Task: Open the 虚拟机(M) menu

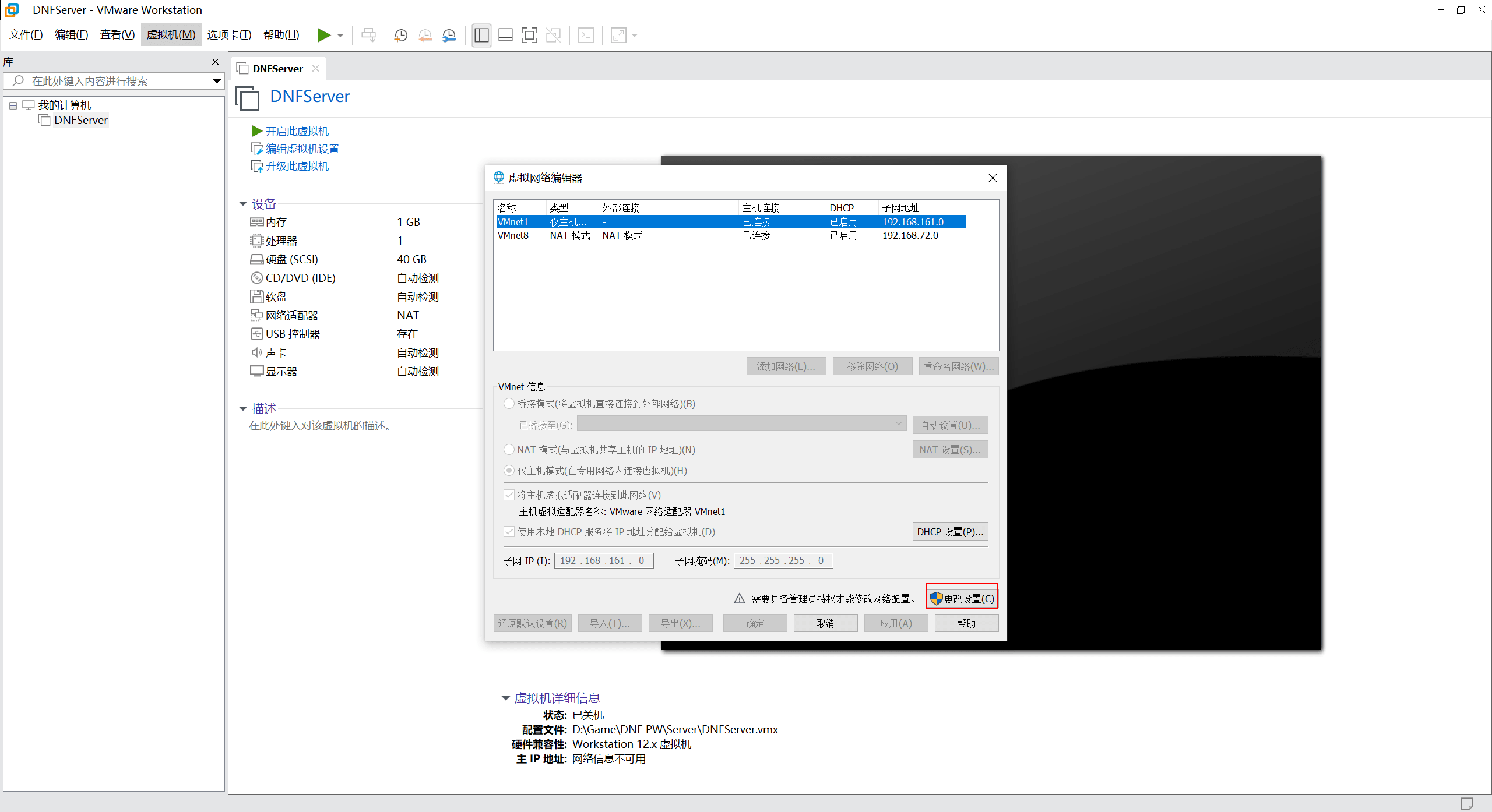Action: [x=171, y=35]
